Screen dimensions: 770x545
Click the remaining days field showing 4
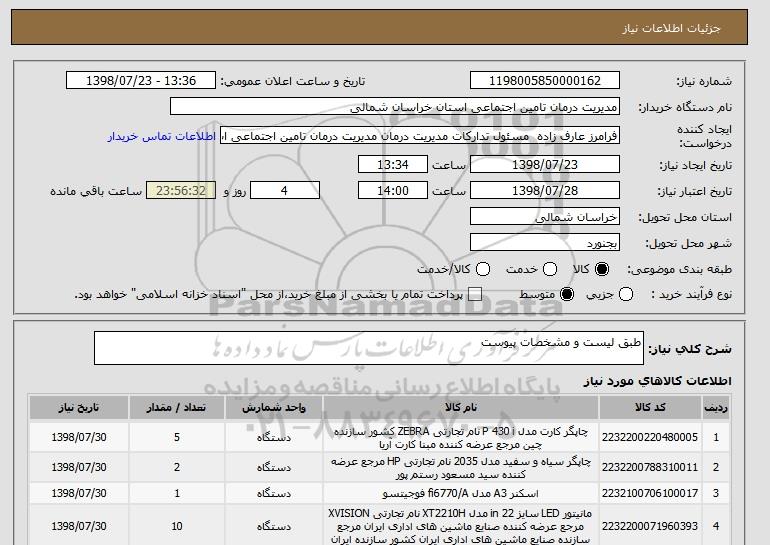click(x=285, y=191)
